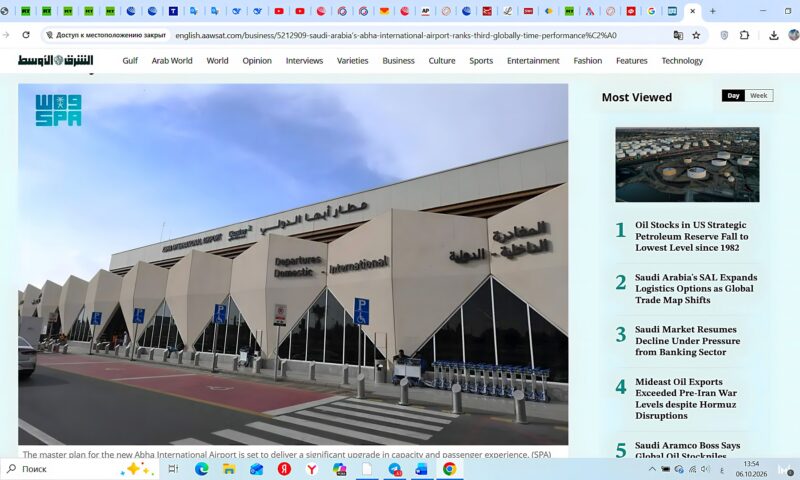Screen dimensions: 800x480
Task: Open 'Saudi Aramco Boss Says' article
Action: 687,450
